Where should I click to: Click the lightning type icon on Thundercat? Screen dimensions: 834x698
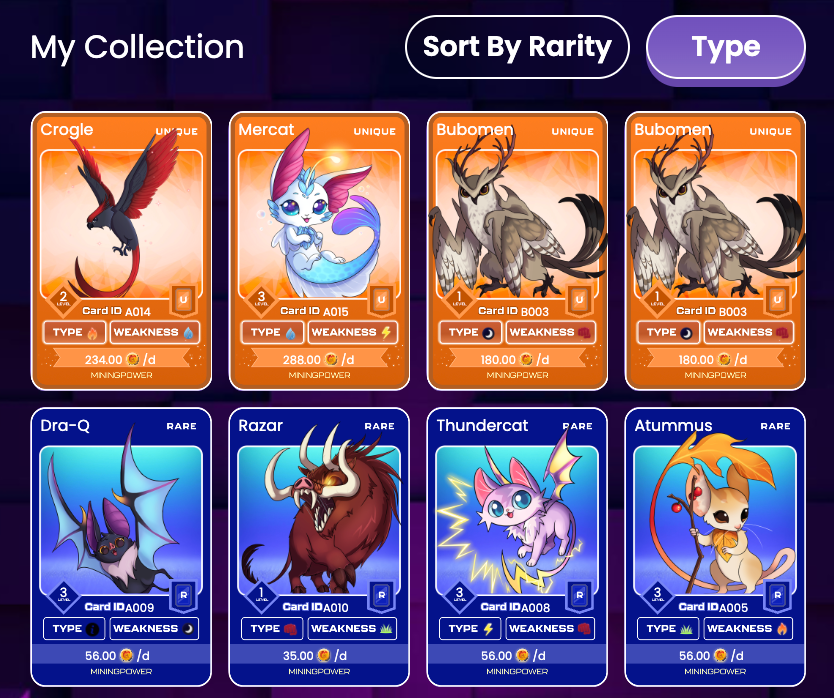488,629
